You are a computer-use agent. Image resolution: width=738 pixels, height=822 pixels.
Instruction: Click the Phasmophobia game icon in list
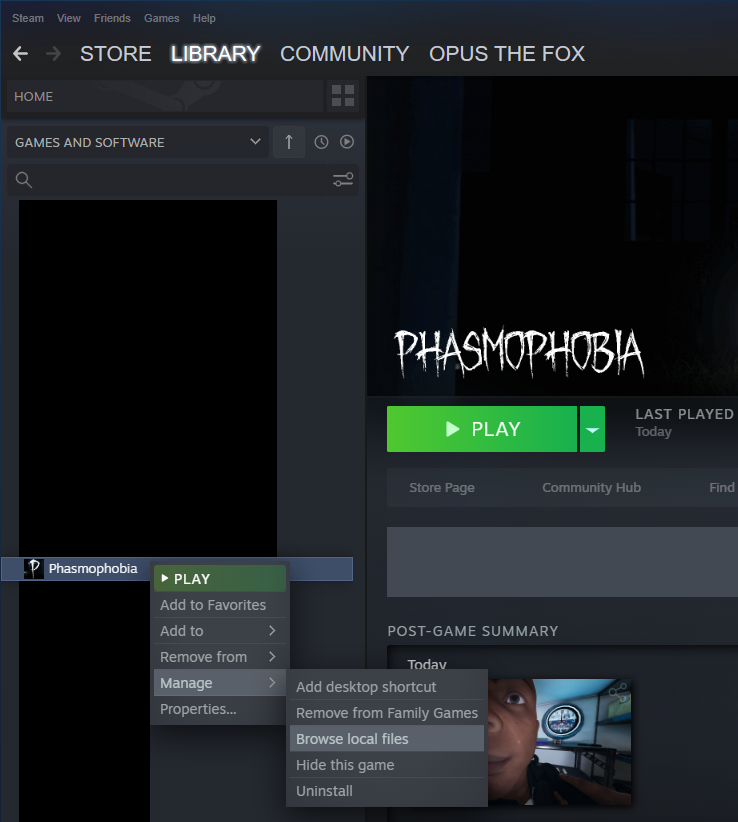pyautogui.click(x=34, y=569)
